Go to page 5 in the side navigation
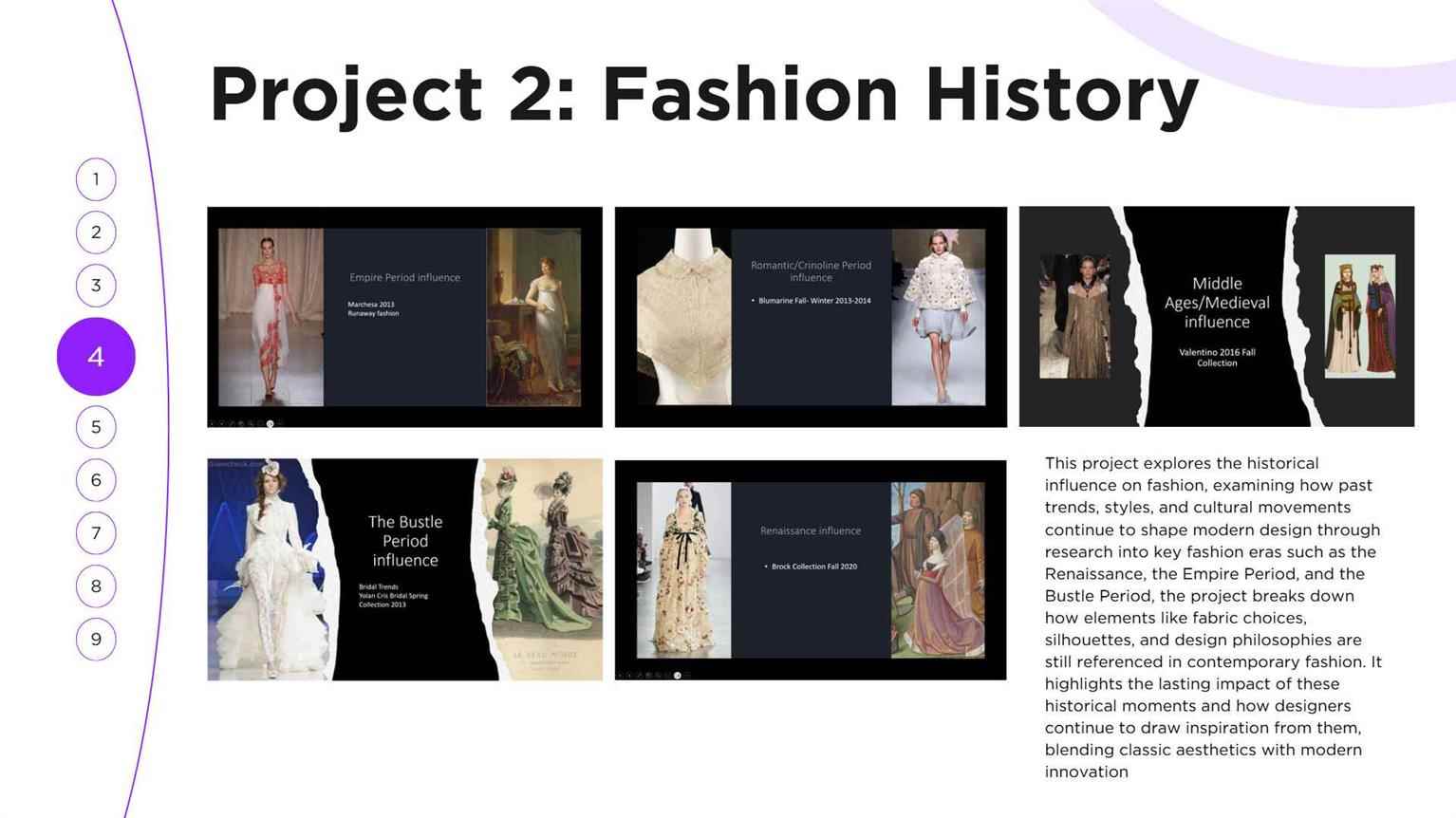1456x818 pixels. pos(96,427)
